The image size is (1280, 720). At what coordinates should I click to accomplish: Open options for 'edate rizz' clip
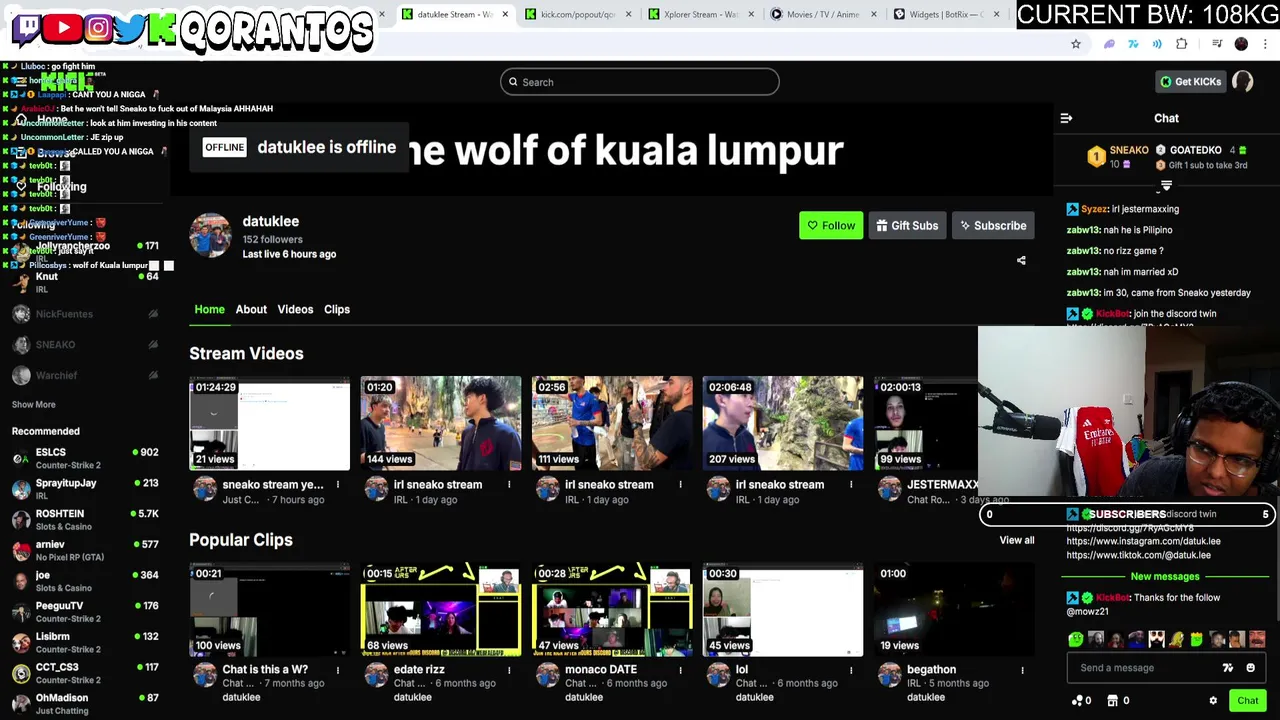click(509, 670)
